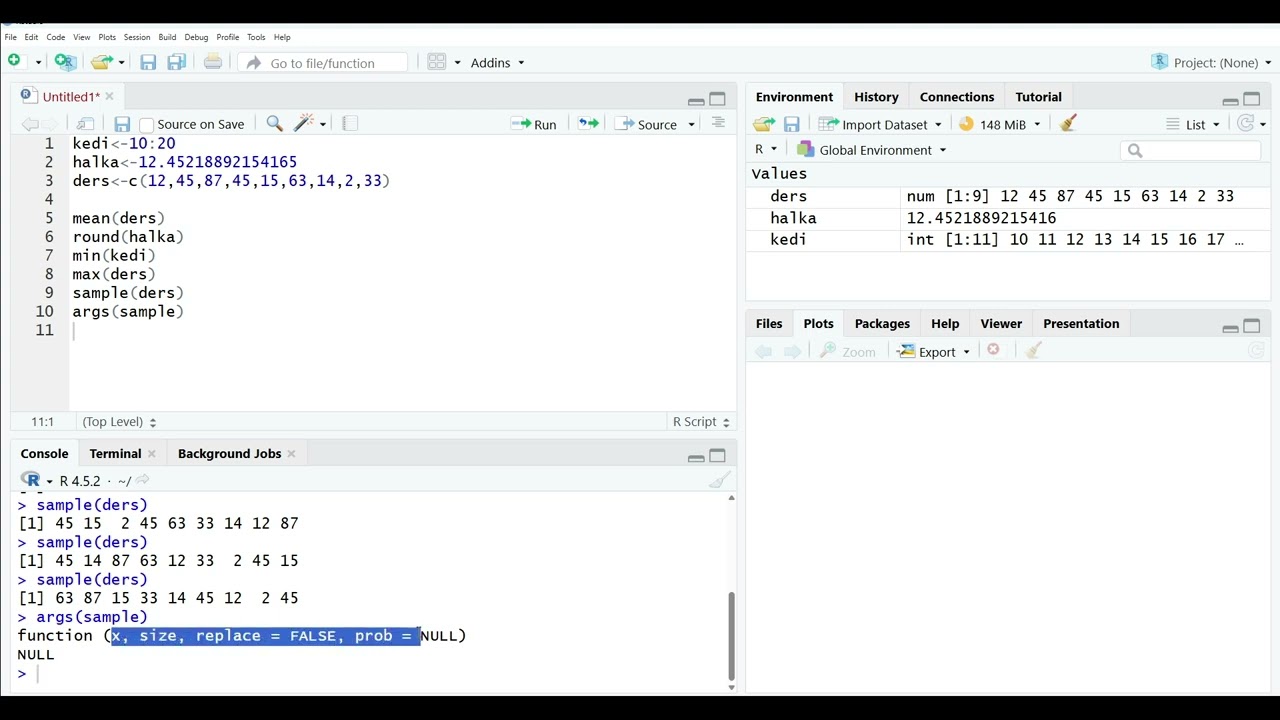Click Go to file/function field
This screenshot has height=720, width=1280.
[325, 62]
